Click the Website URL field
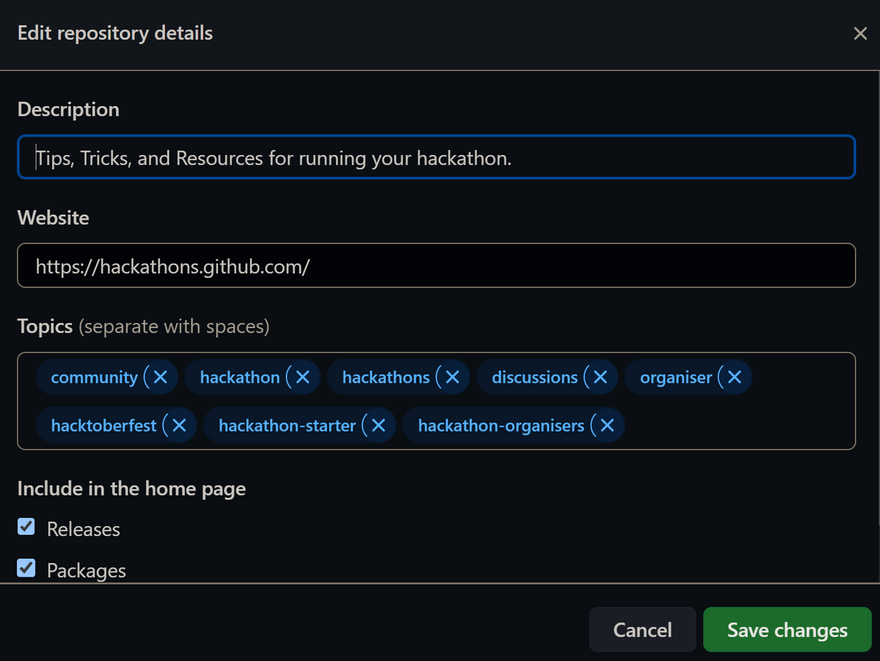This screenshot has height=661, width=880. [436, 266]
